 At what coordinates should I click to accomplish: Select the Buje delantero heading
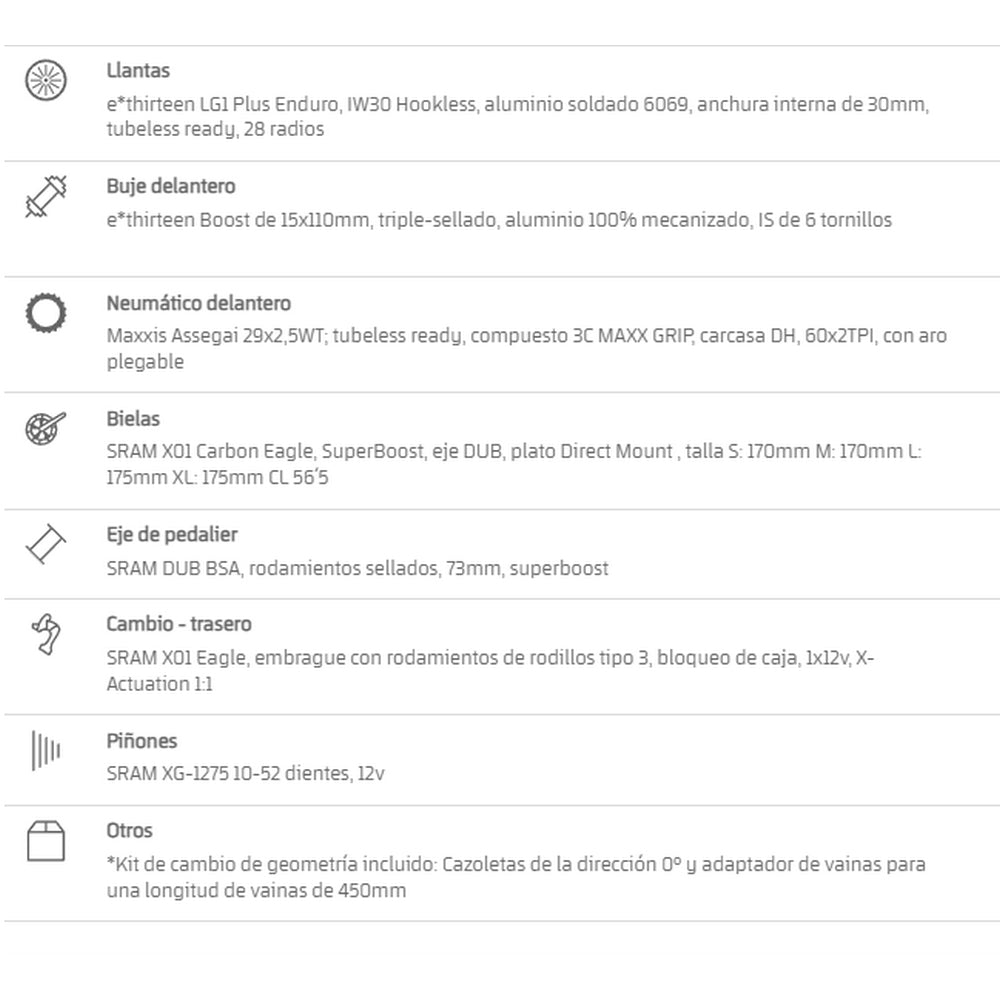(x=171, y=186)
